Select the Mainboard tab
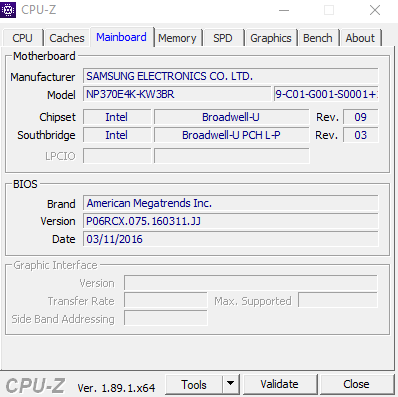398x397 pixels. (121, 37)
